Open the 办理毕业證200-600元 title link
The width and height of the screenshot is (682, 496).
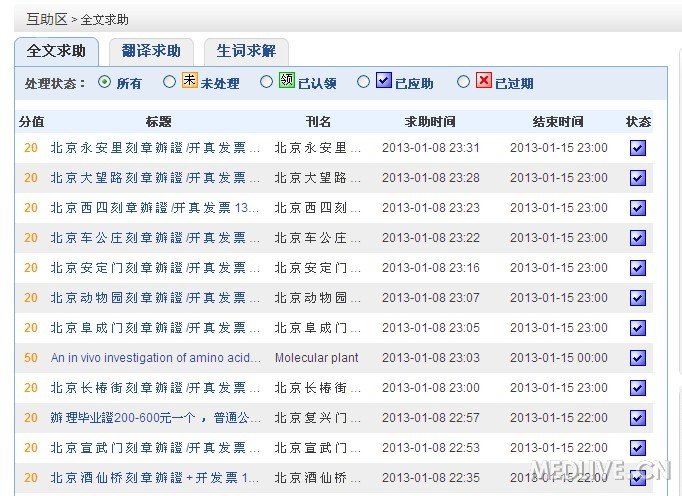pyautogui.click(x=155, y=418)
